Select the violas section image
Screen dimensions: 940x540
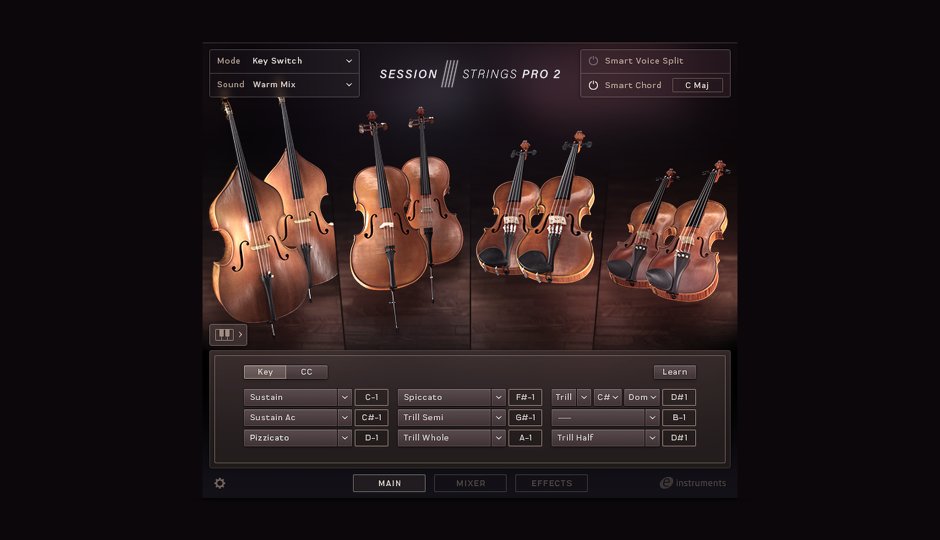[535, 215]
